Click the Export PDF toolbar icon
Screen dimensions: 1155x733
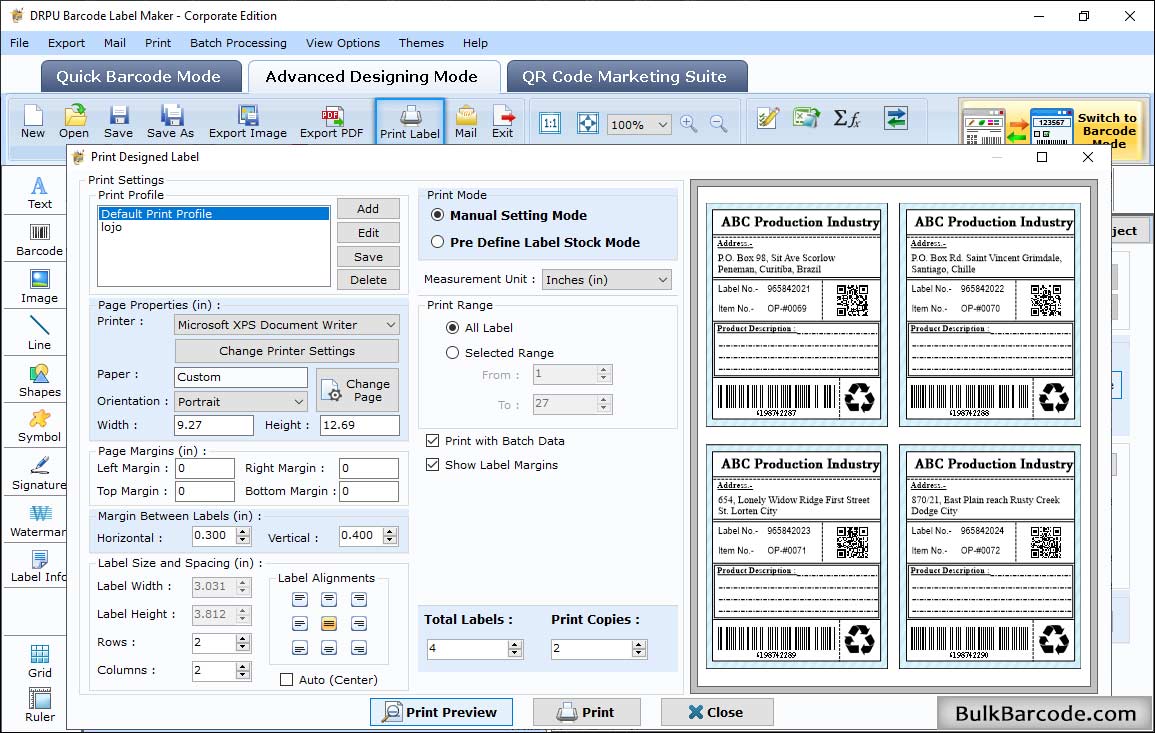(x=331, y=121)
